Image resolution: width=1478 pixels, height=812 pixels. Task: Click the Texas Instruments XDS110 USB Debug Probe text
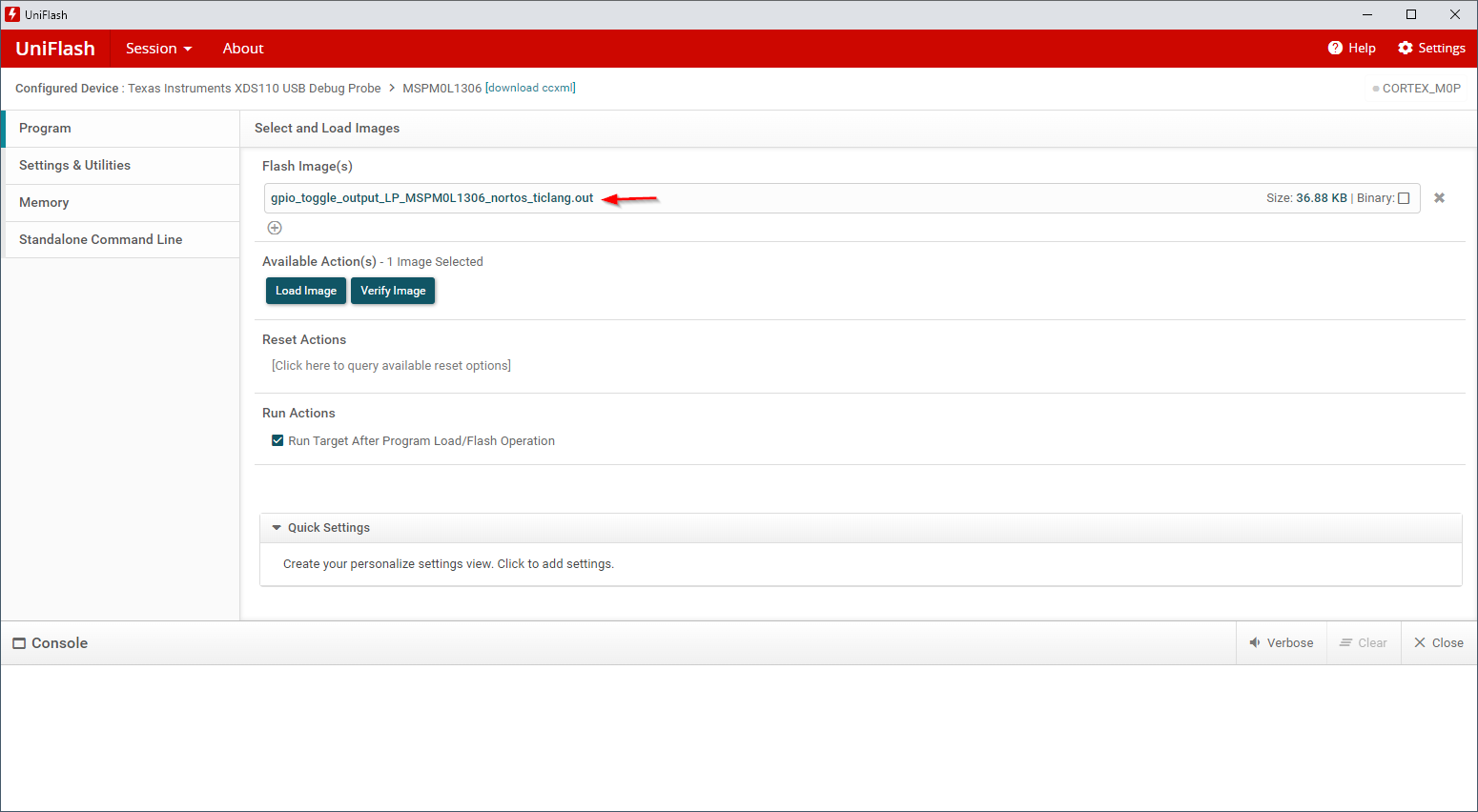pos(255,89)
